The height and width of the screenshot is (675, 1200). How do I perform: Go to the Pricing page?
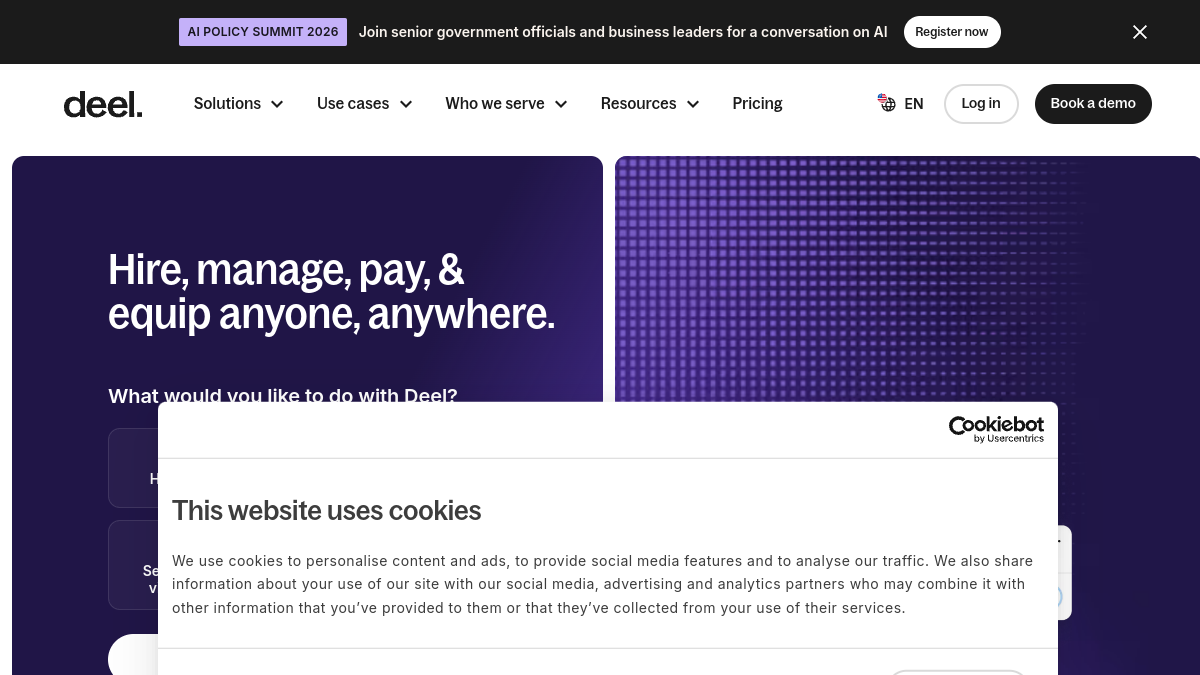pos(757,104)
